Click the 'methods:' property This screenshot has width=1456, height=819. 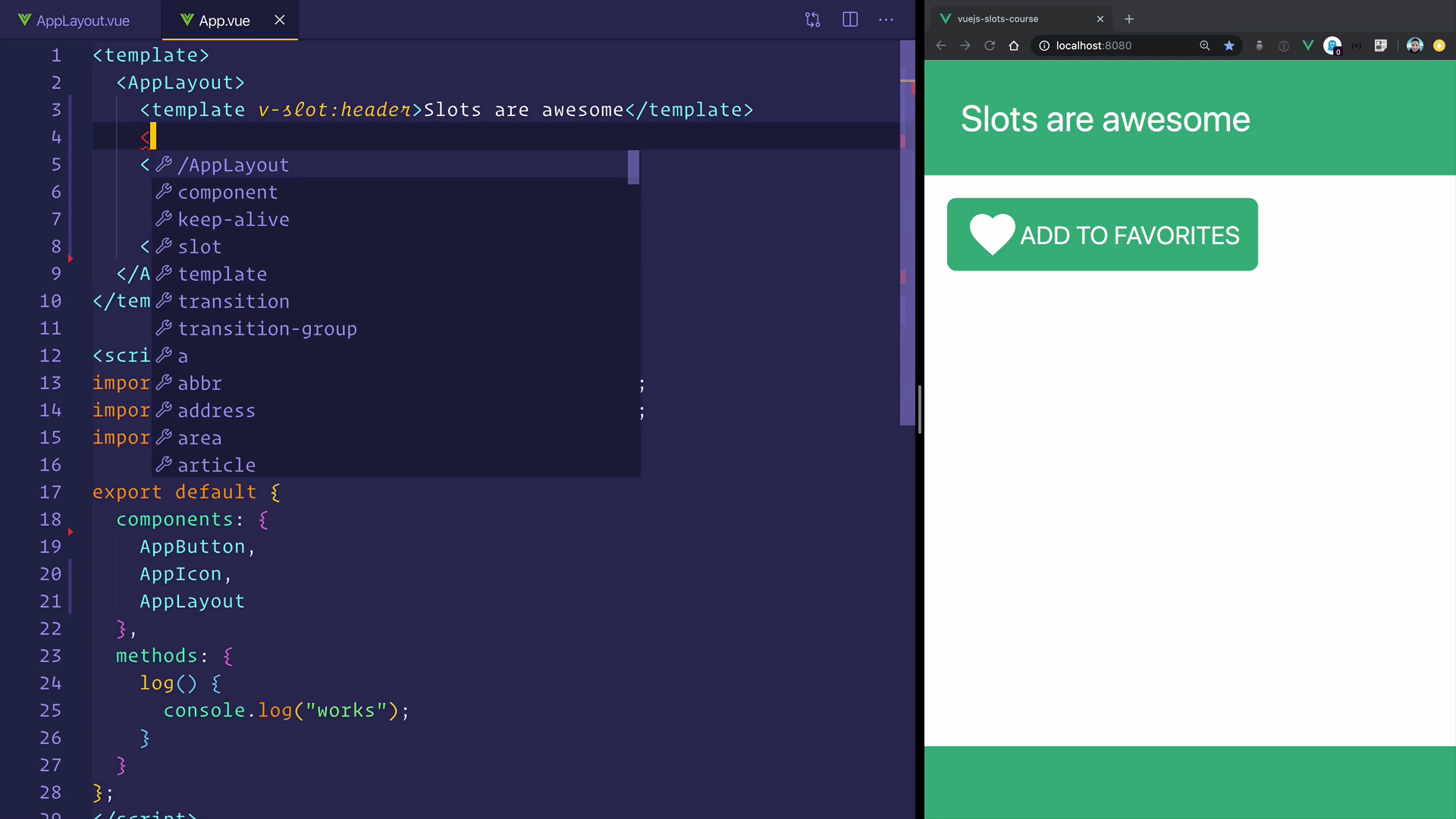click(162, 656)
